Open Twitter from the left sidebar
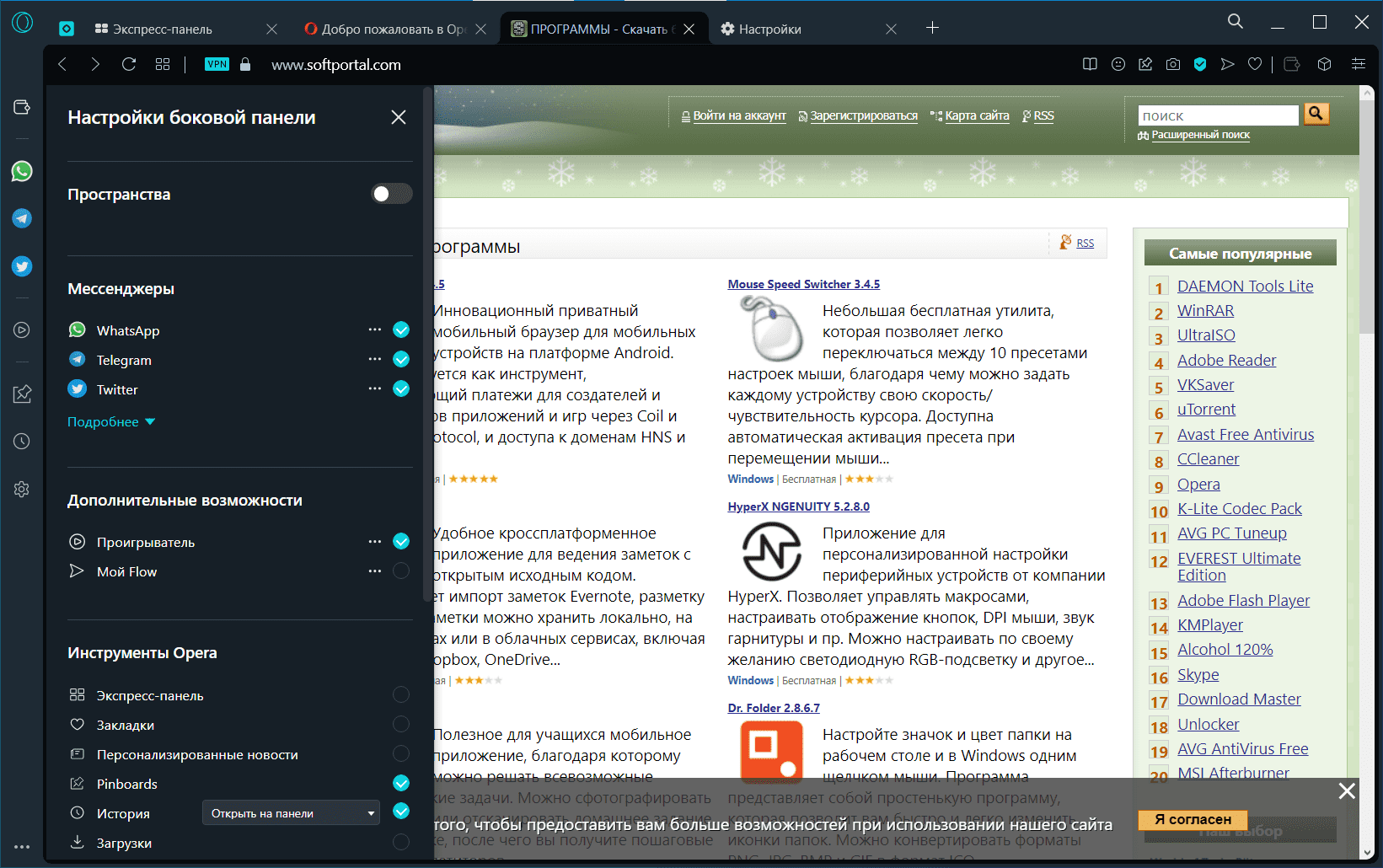 coord(22,266)
